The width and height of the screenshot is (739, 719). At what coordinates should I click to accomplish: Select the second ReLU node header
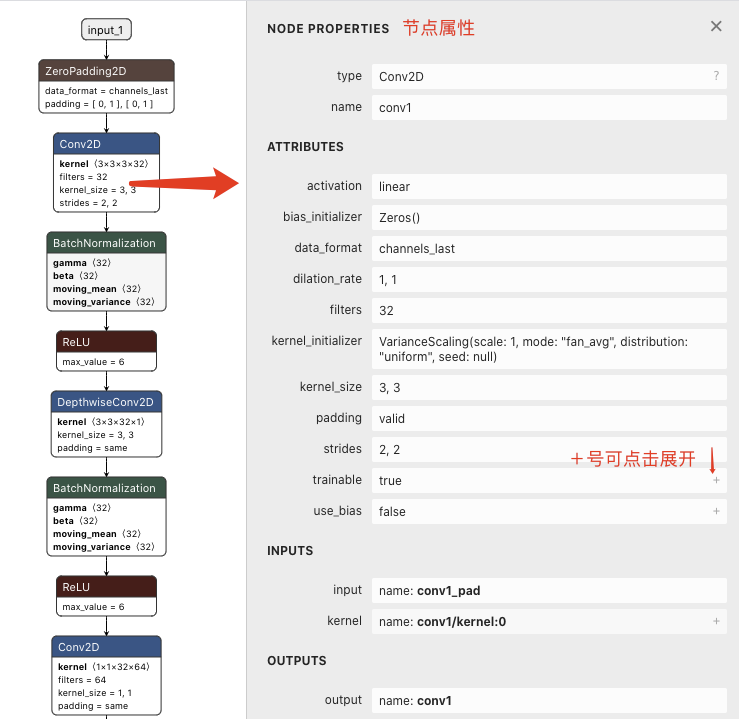(107, 587)
